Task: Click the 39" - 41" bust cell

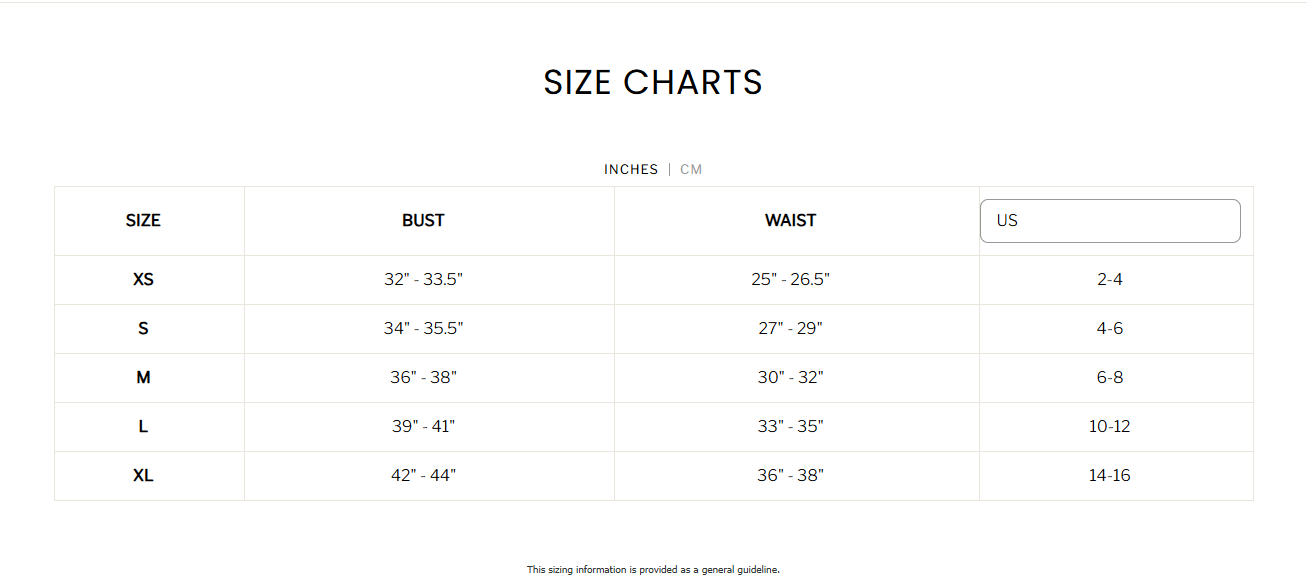Action: [x=424, y=426]
